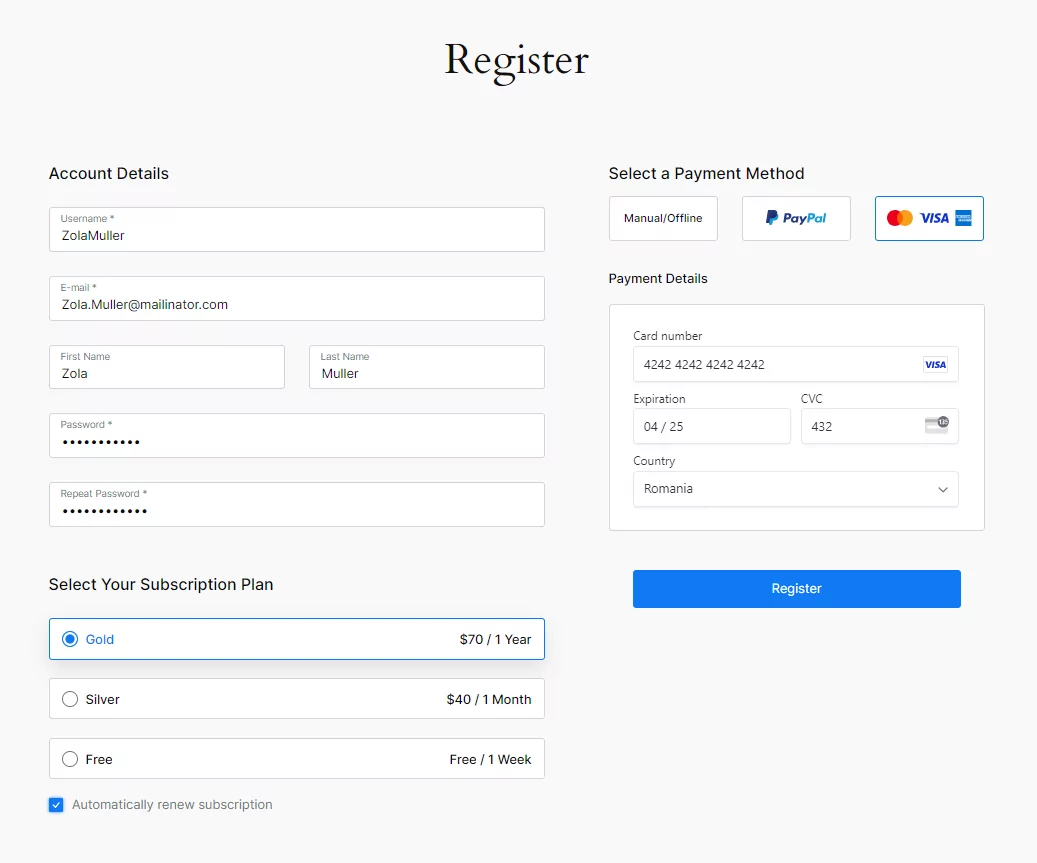The height and width of the screenshot is (863, 1037).
Task: Open the Country dropdown
Action: click(x=795, y=489)
